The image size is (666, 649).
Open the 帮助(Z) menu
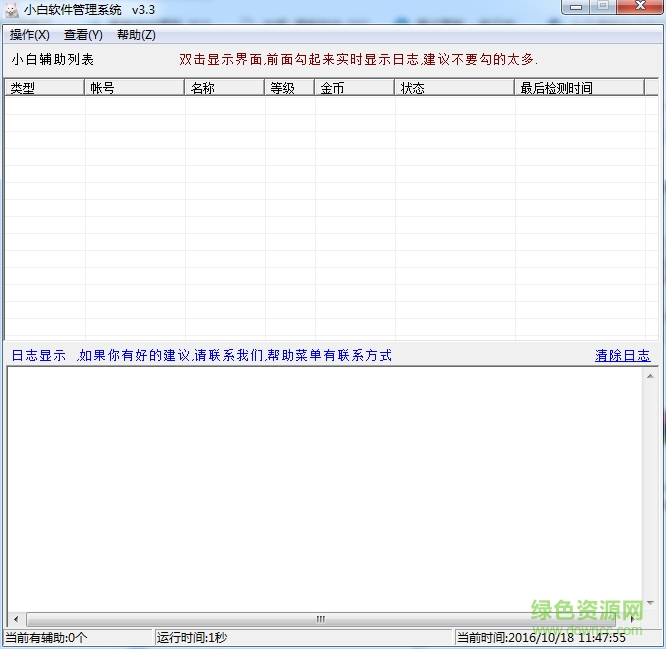136,35
